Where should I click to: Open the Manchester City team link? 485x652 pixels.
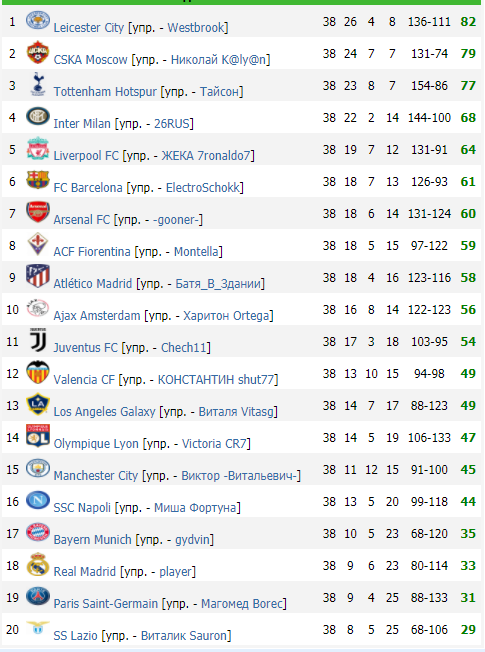tap(96, 475)
